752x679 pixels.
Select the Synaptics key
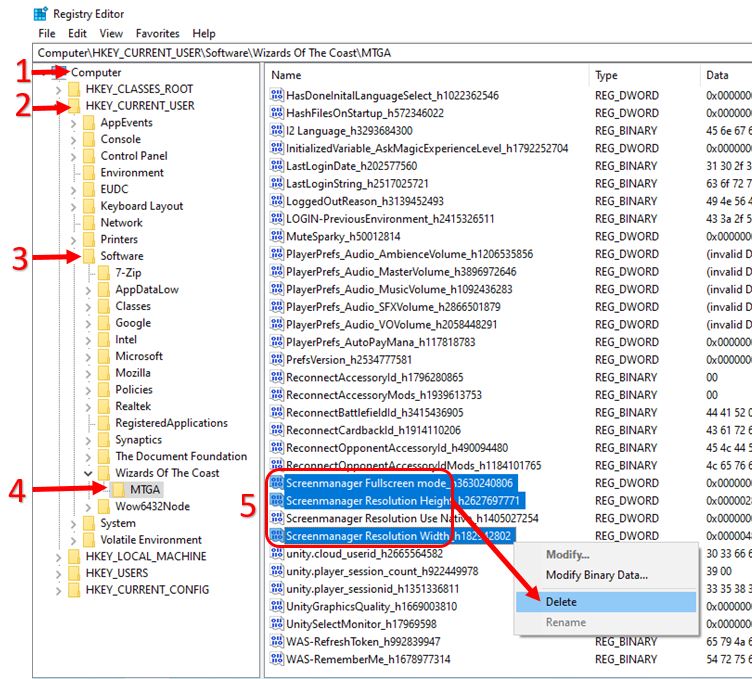(x=139, y=440)
